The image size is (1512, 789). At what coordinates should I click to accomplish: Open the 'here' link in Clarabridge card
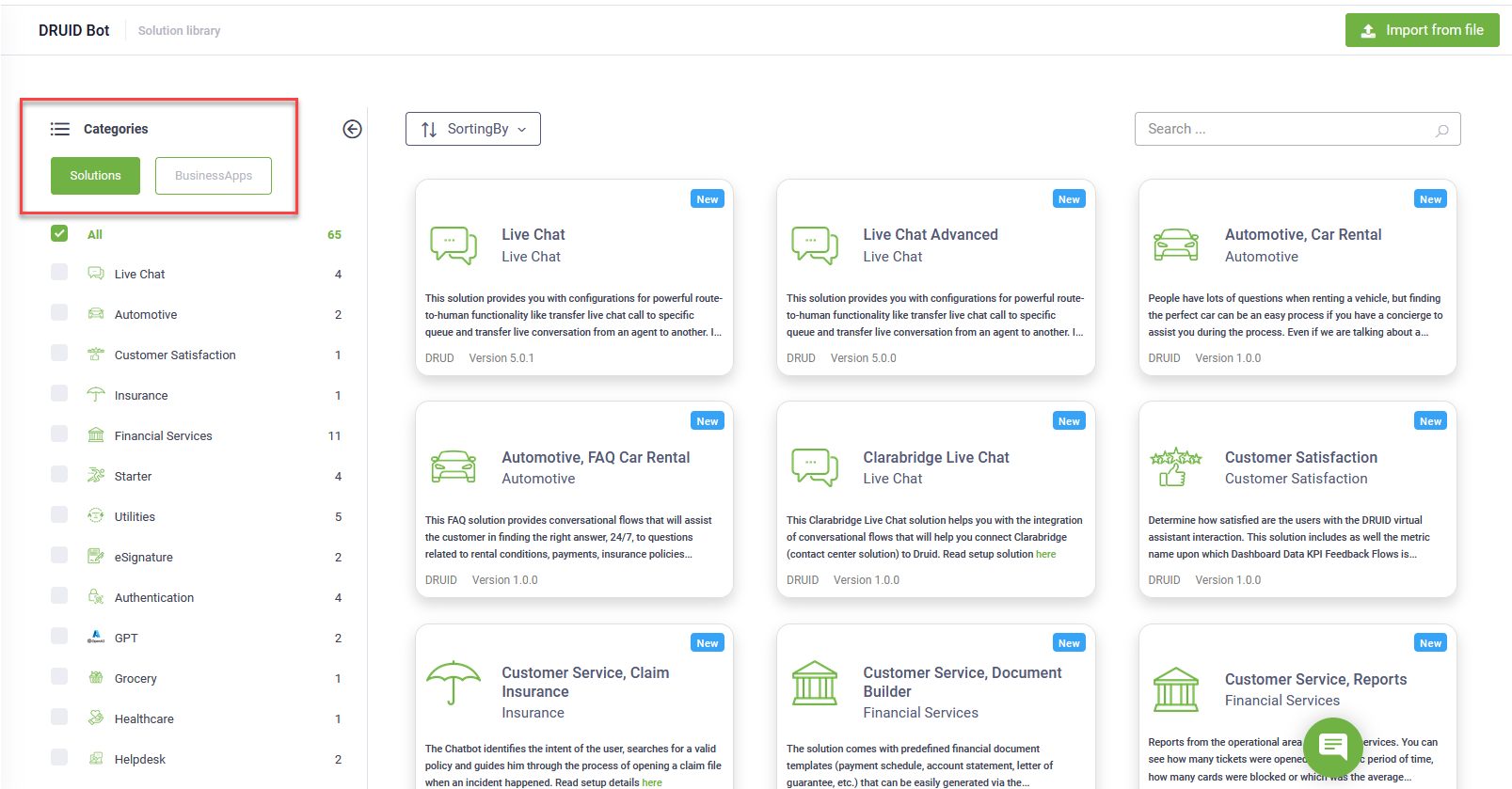click(1045, 555)
